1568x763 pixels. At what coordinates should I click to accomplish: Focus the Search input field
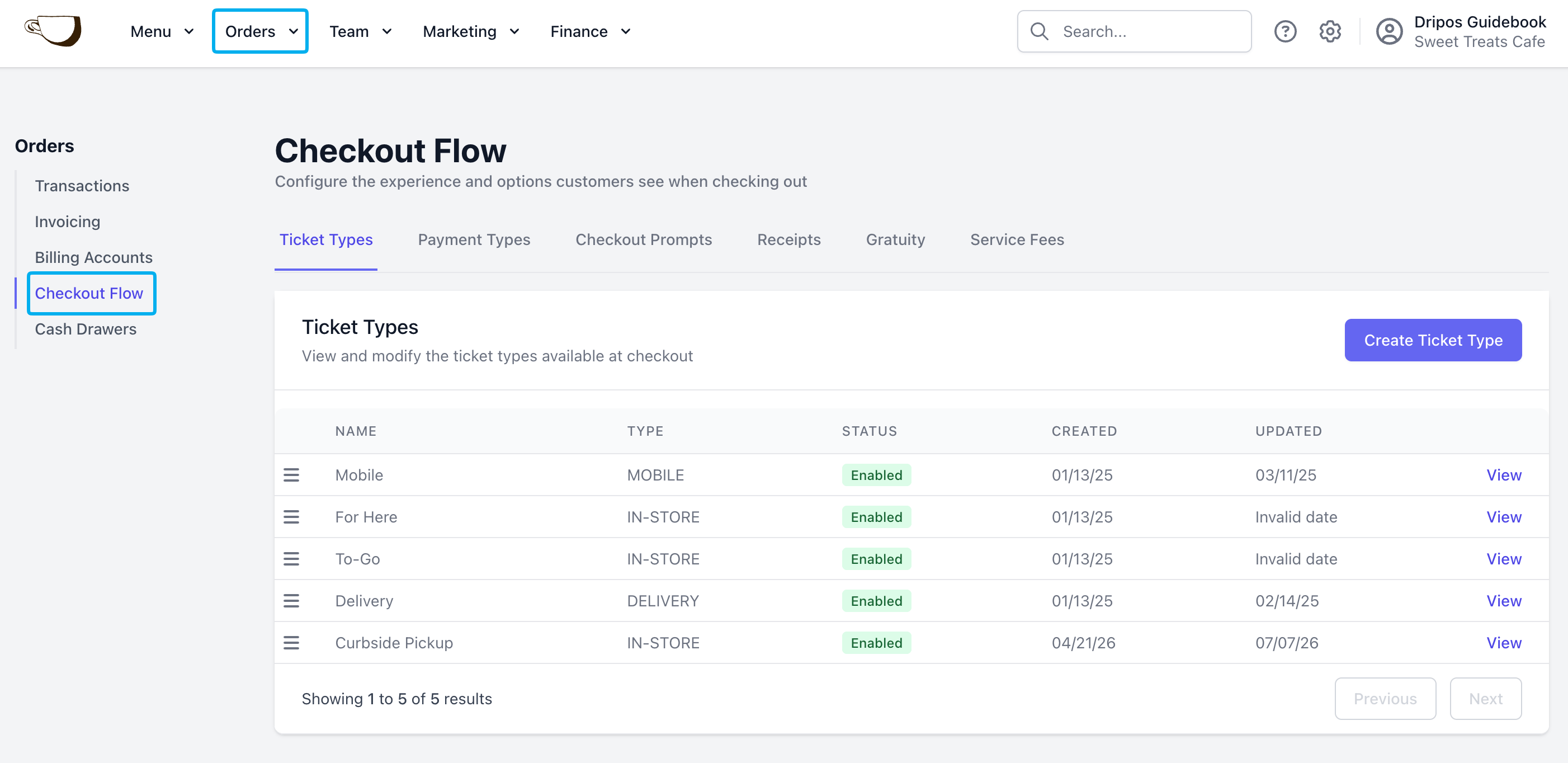tap(1134, 32)
